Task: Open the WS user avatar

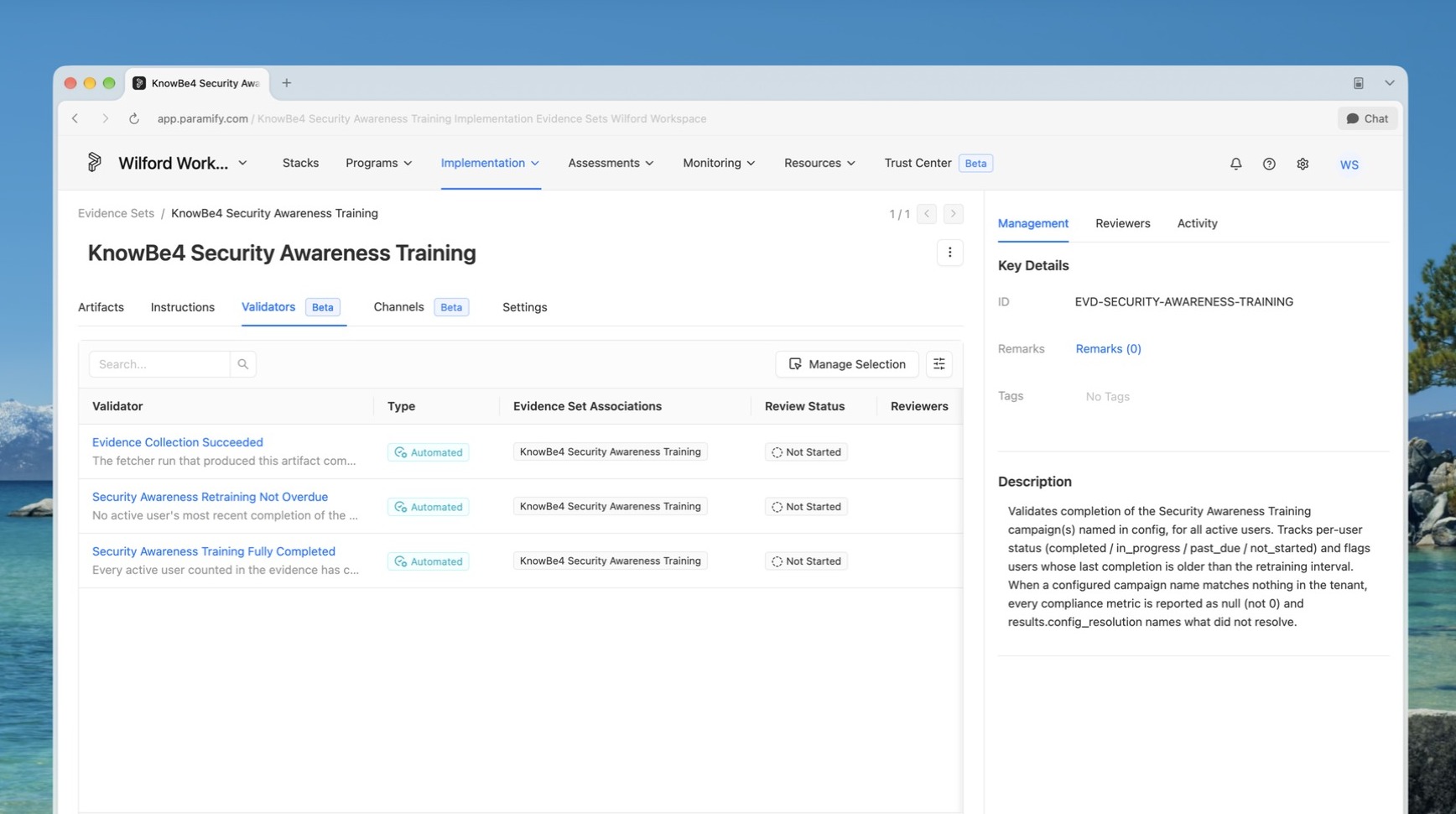Action: point(1349,164)
